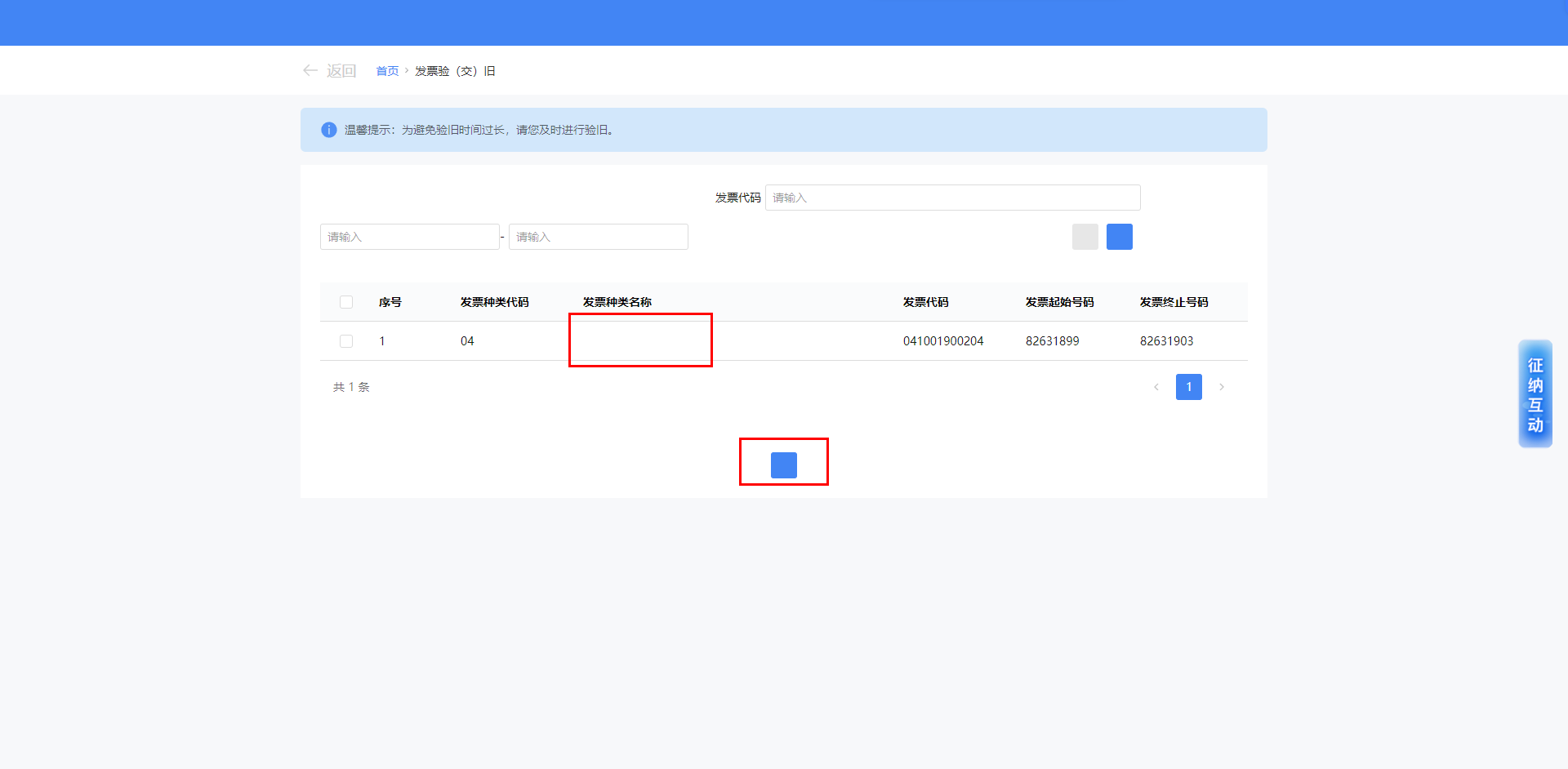The image size is (1568, 769).
Task: Click the invoice code cell 041001900204
Action: click(942, 341)
